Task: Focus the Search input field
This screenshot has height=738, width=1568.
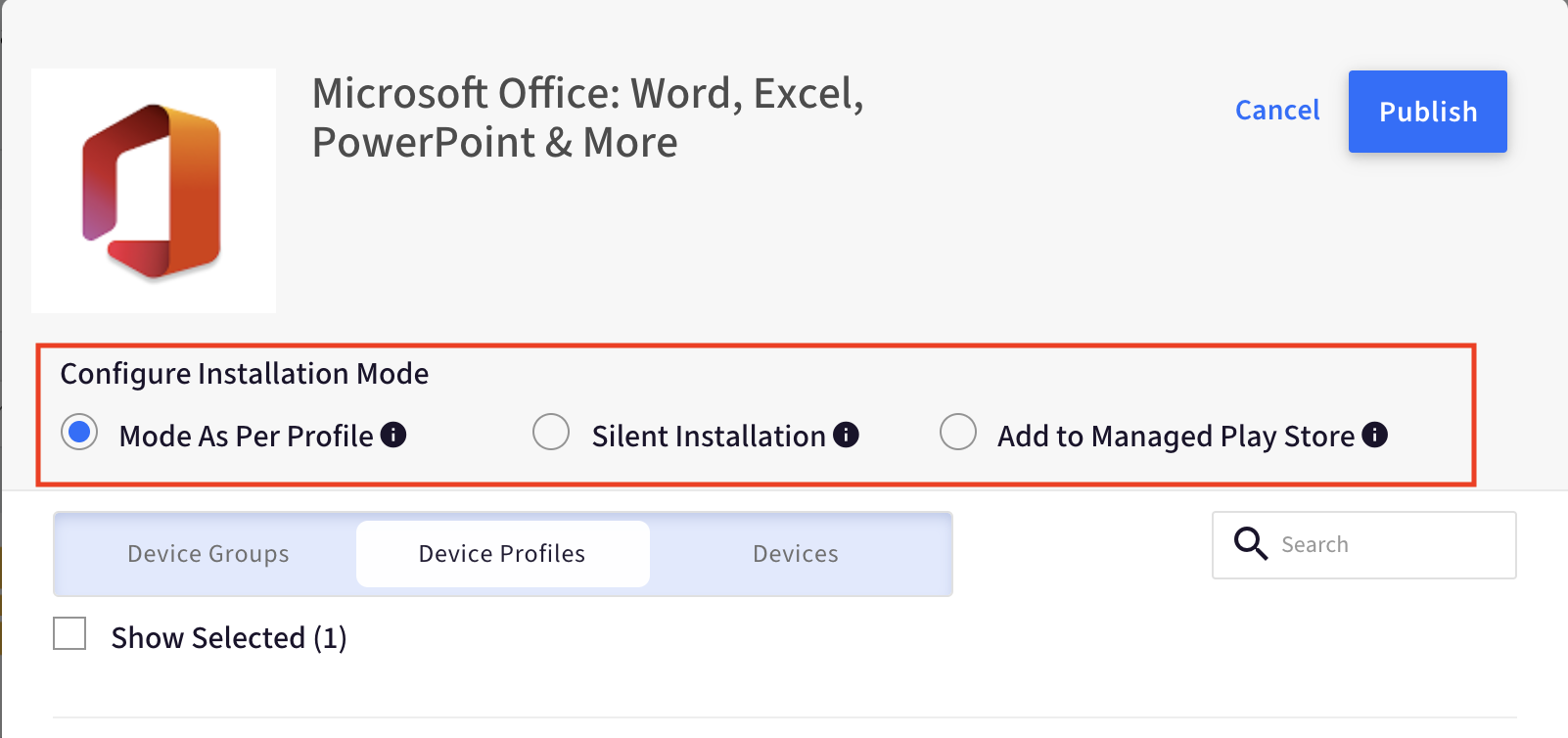Action: (1364, 545)
